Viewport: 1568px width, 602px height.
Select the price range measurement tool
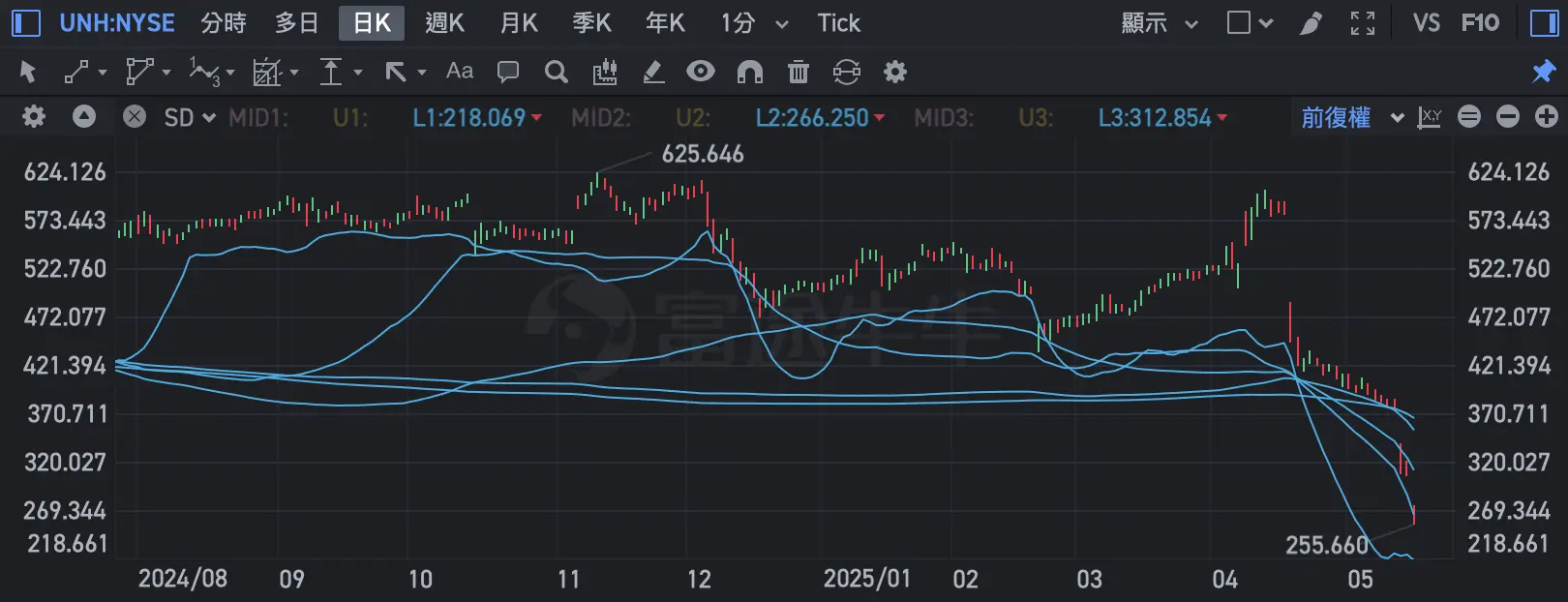point(331,72)
